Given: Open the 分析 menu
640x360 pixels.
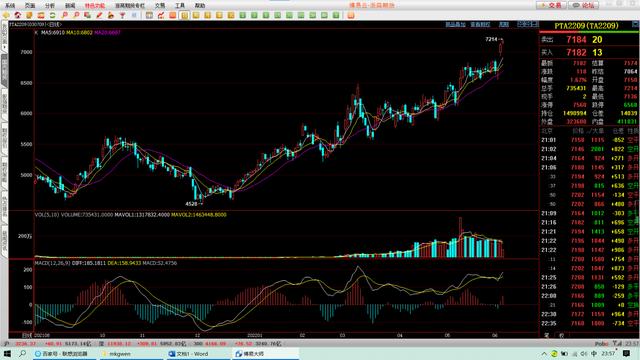Looking at the screenshot, I should click(50, 5).
